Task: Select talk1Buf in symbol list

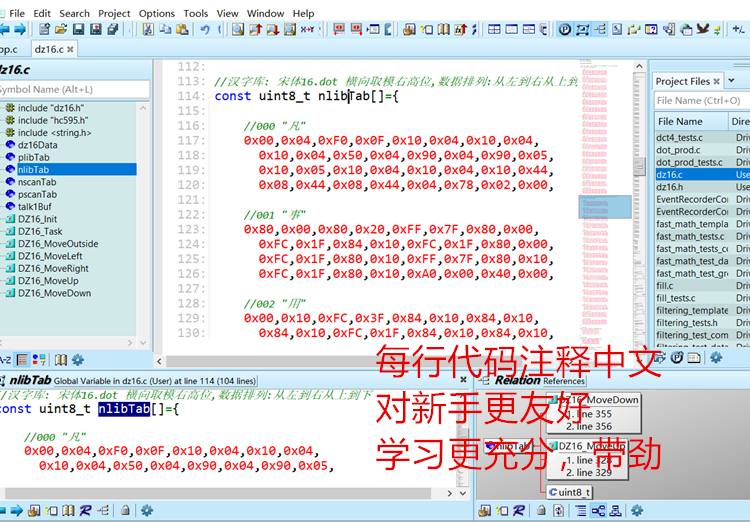Action: (x=34, y=207)
